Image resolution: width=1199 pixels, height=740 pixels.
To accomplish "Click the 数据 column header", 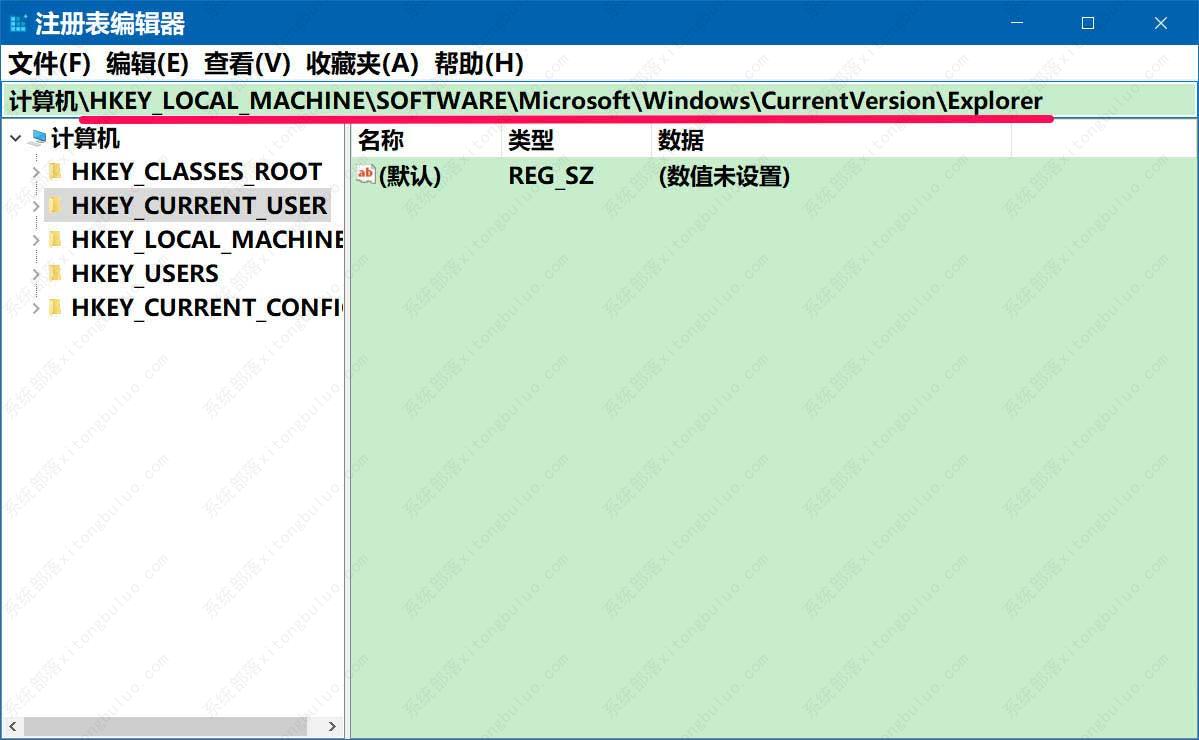I will click(x=680, y=140).
